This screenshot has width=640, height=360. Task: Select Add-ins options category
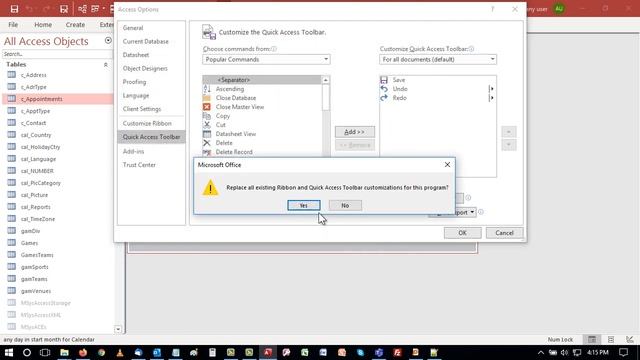[x=133, y=151]
